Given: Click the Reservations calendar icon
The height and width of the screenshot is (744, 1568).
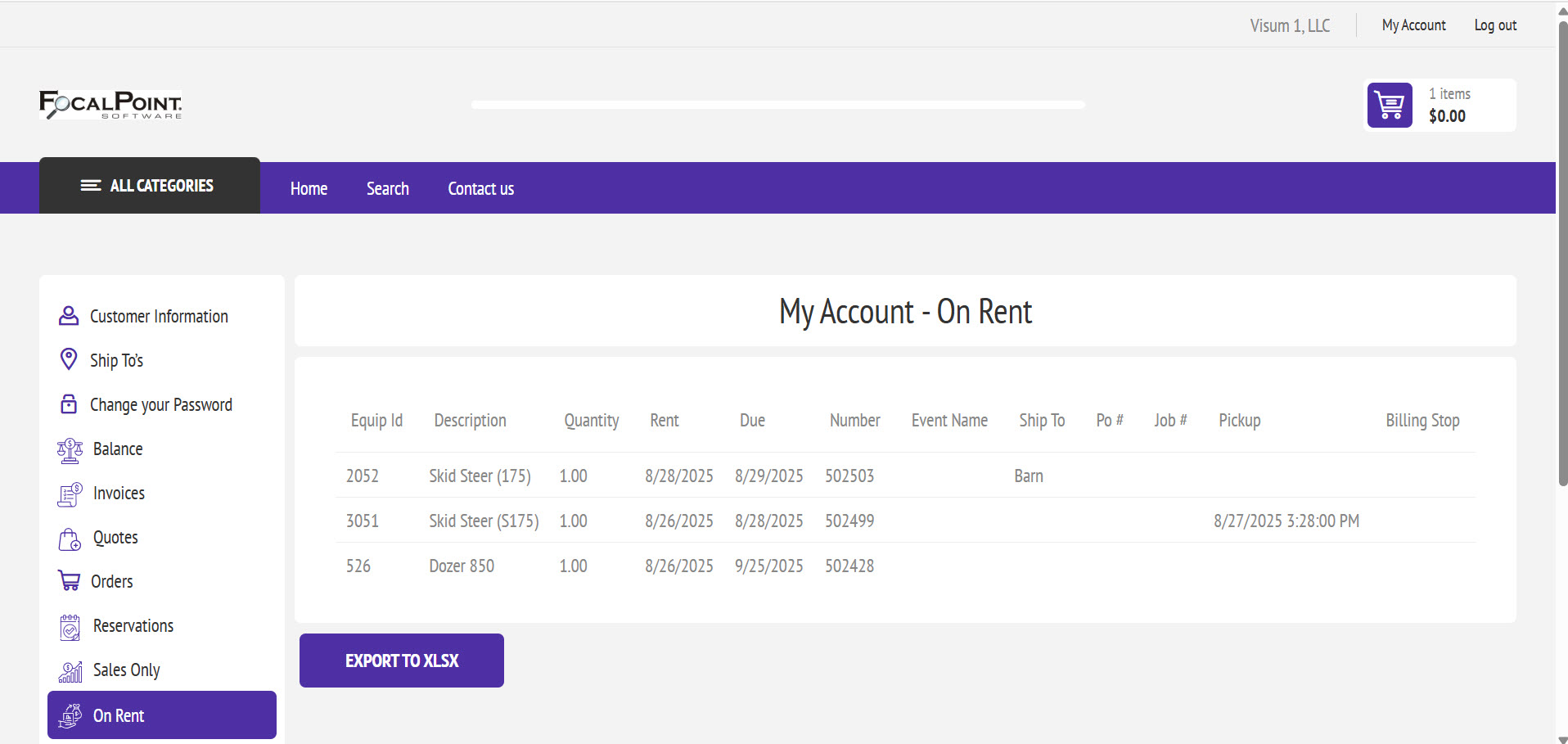Looking at the screenshot, I should click(70, 627).
